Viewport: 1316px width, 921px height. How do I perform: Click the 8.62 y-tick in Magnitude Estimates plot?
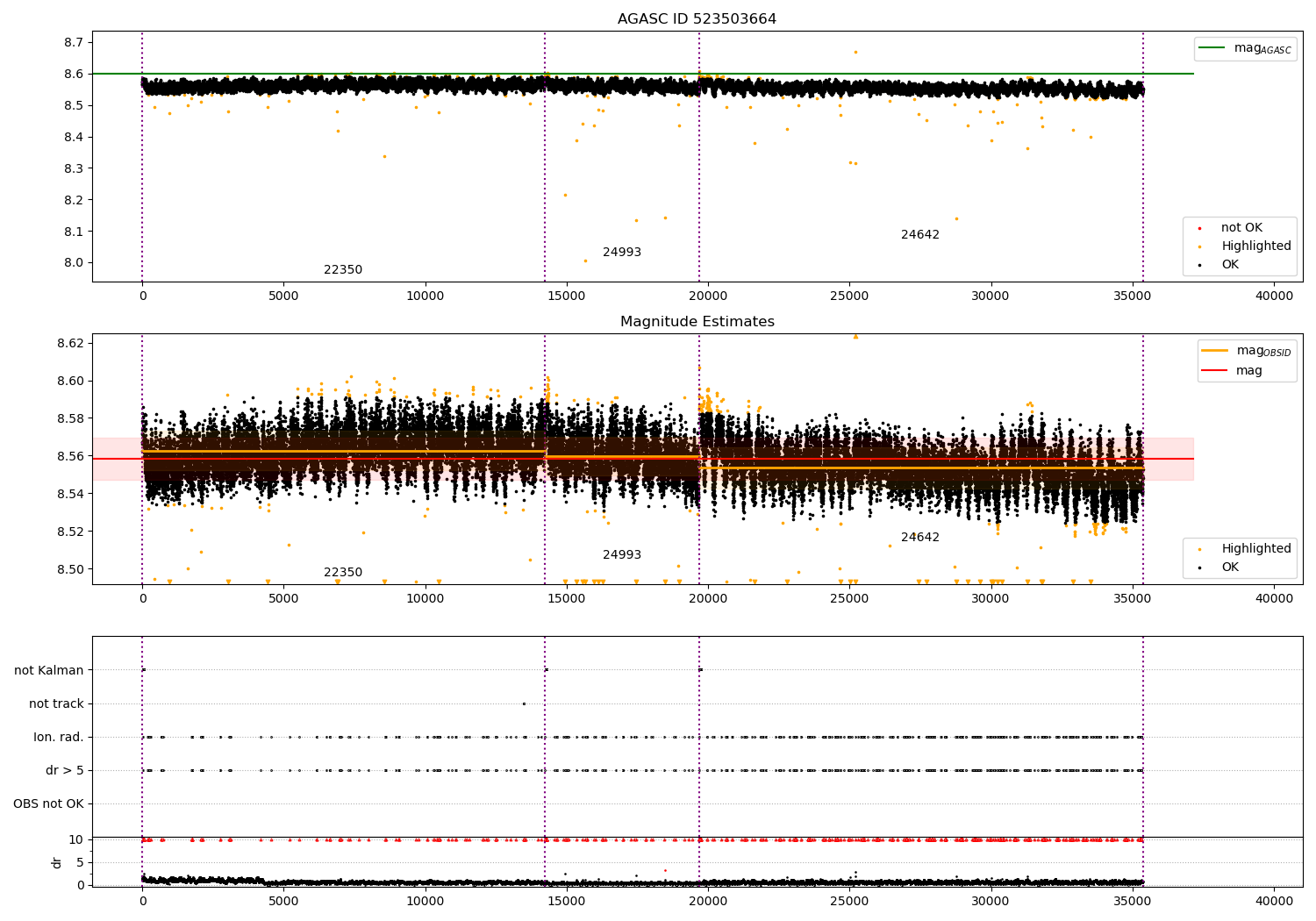[x=70, y=343]
